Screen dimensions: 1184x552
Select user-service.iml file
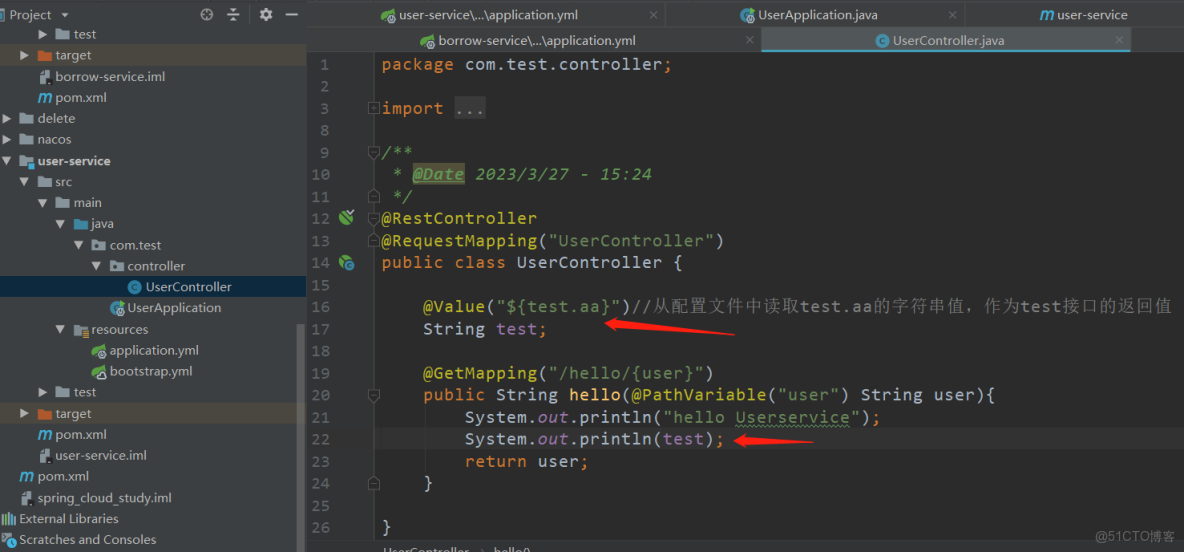(x=100, y=455)
